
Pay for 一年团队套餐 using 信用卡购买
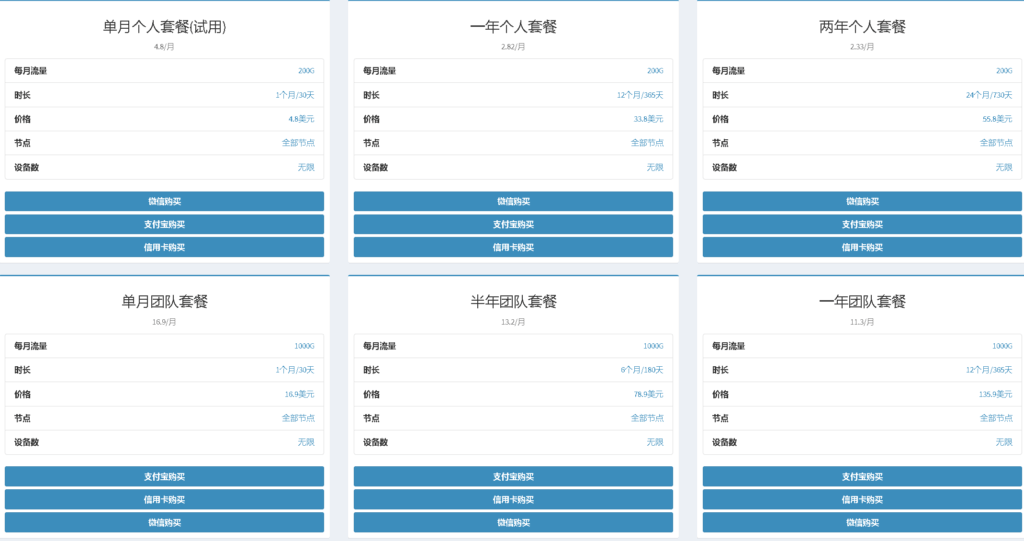pos(862,499)
